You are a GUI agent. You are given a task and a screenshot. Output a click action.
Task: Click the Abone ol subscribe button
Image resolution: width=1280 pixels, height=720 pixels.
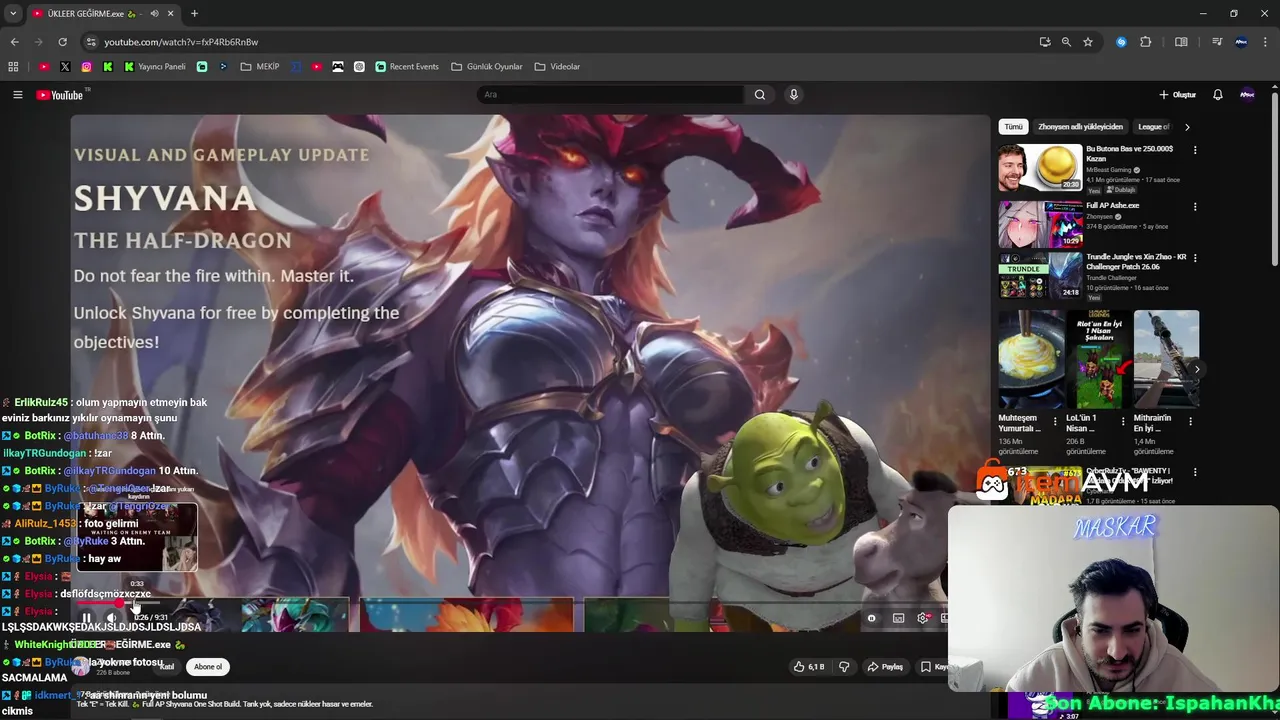click(208, 667)
